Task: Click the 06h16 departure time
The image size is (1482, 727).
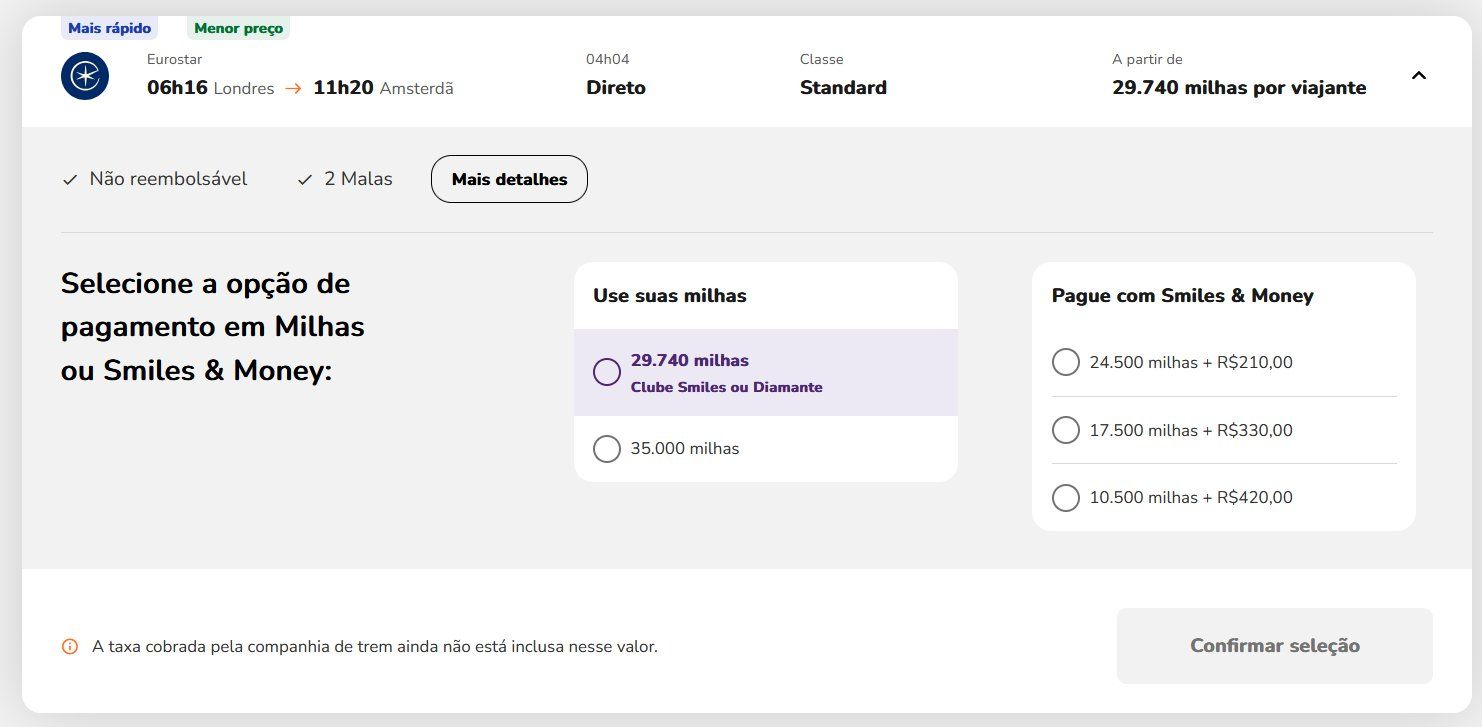Action: tap(177, 88)
